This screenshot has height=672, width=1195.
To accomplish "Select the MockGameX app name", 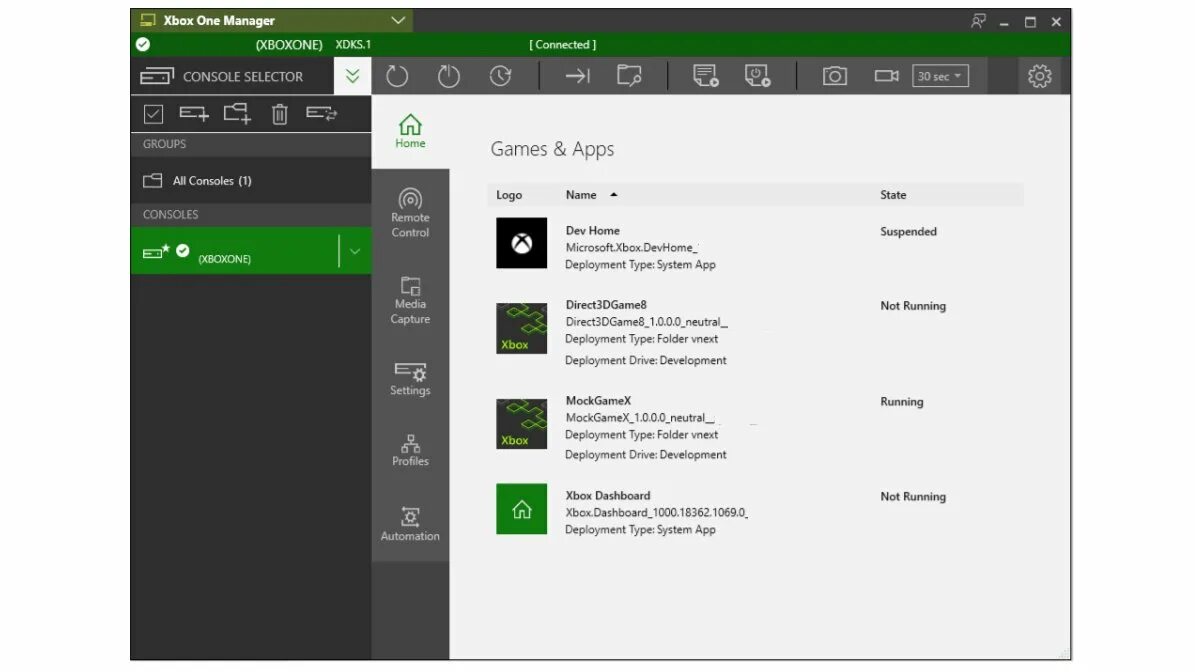I will [598, 401].
